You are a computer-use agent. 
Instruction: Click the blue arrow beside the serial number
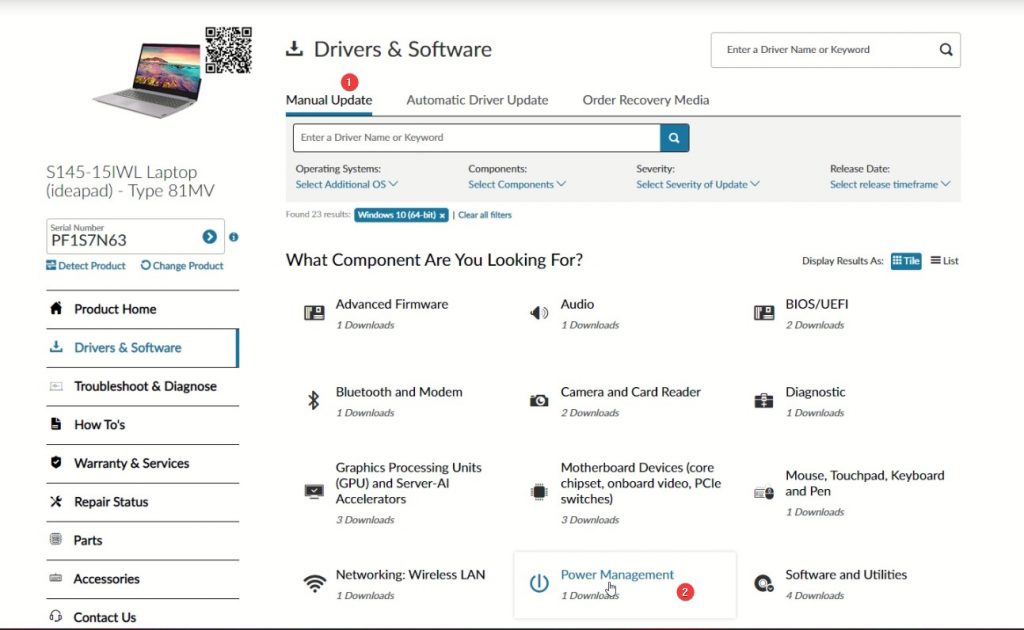click(208, 236)
